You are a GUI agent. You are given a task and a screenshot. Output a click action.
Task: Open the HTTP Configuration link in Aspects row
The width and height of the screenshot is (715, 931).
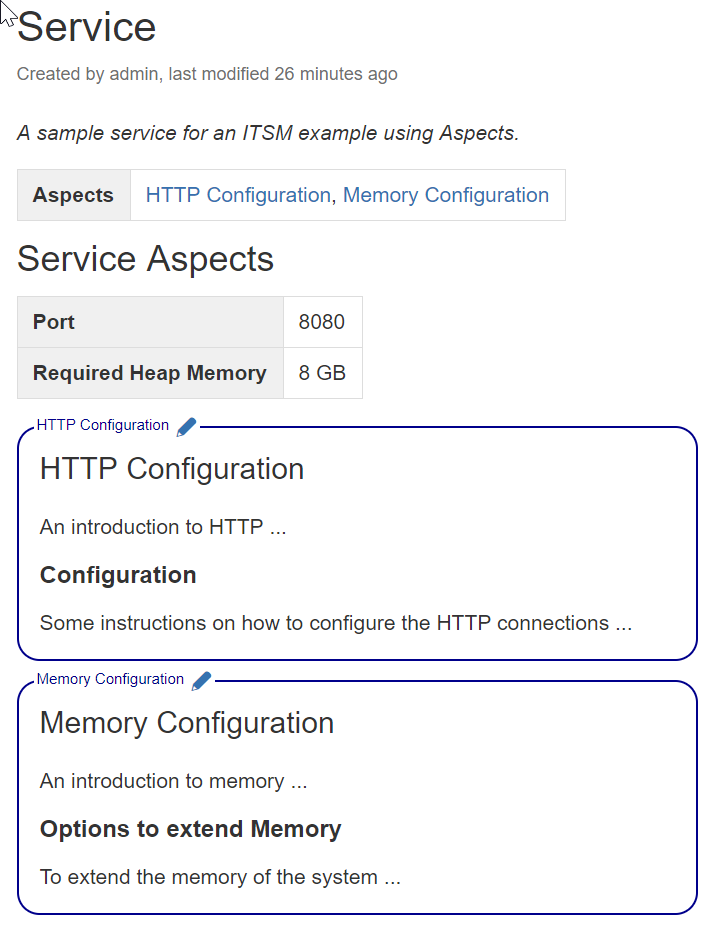pos(237,195)
